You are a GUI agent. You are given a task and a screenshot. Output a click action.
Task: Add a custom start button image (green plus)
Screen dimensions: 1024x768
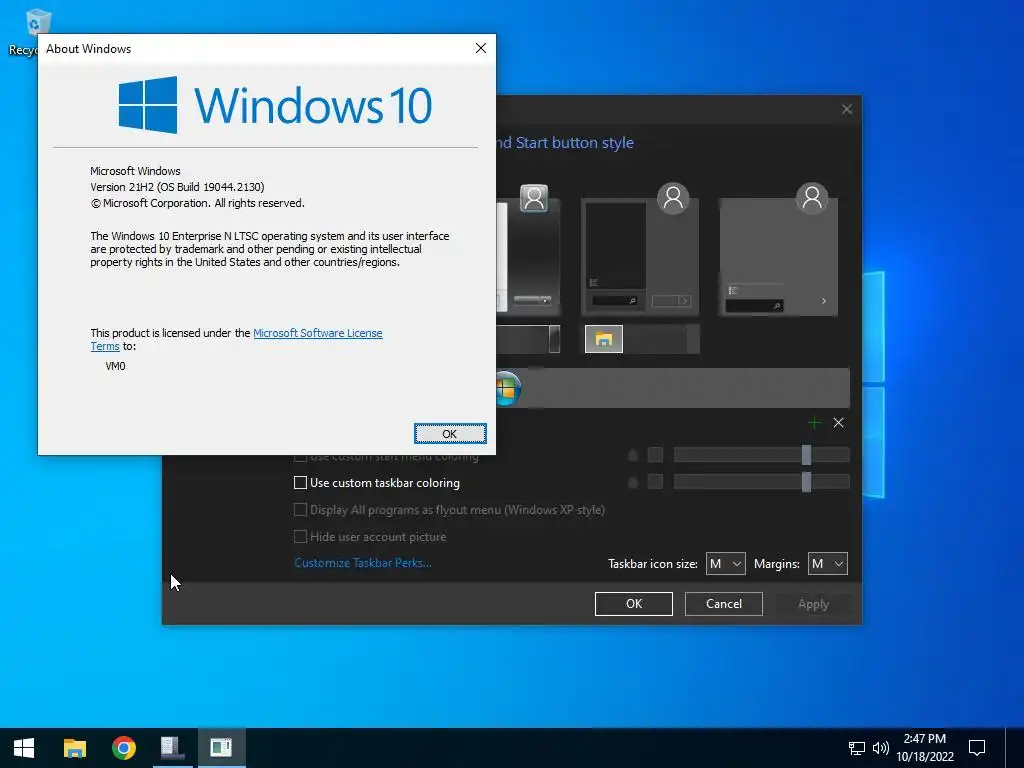[x=814, y=423]
